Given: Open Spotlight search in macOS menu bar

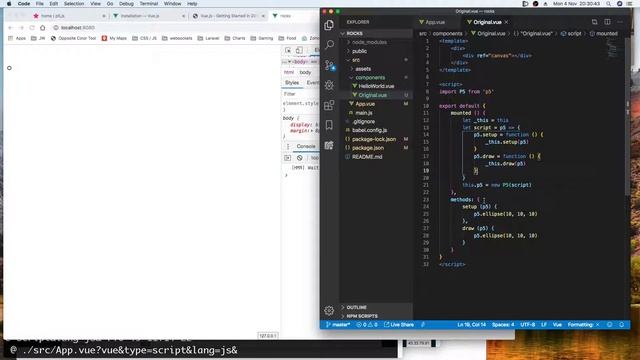Looking at the screenshot, I should (608, 4).
